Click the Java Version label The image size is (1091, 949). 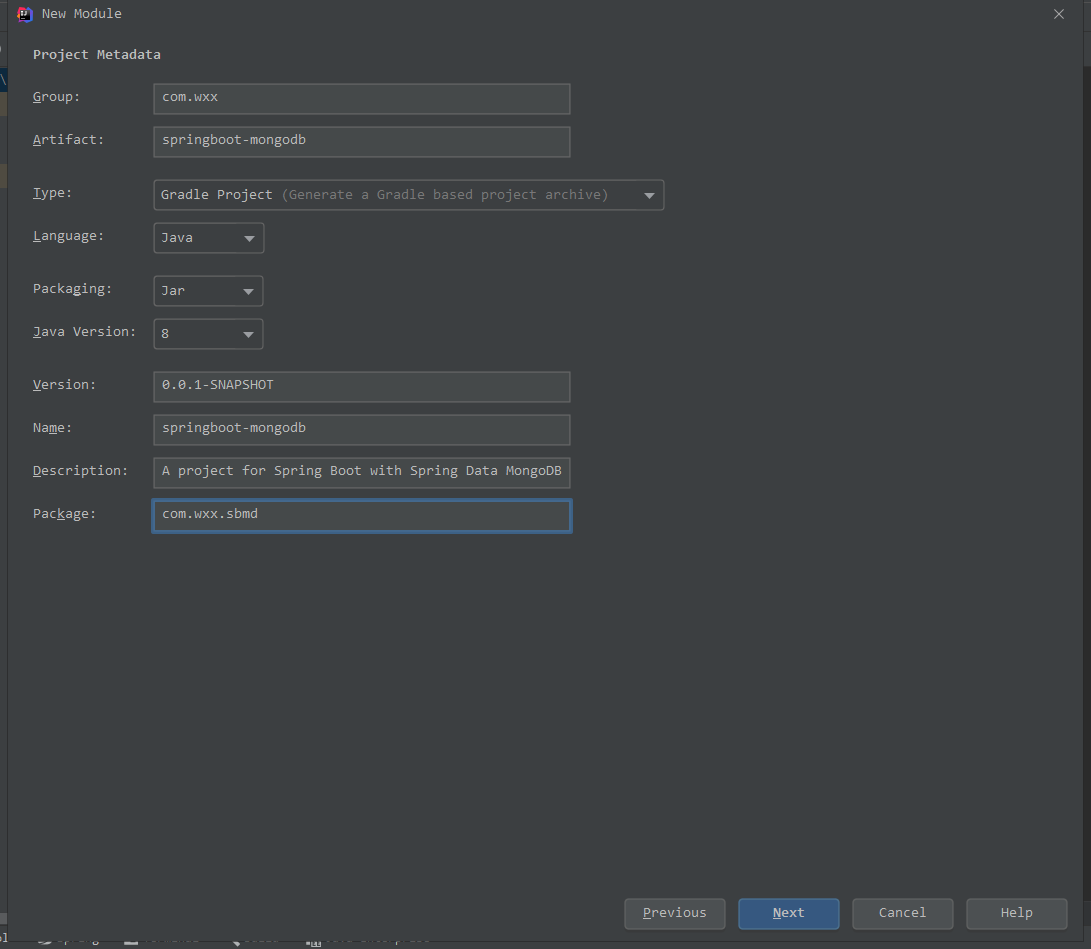pyautogui.click(x=84, y=332)
